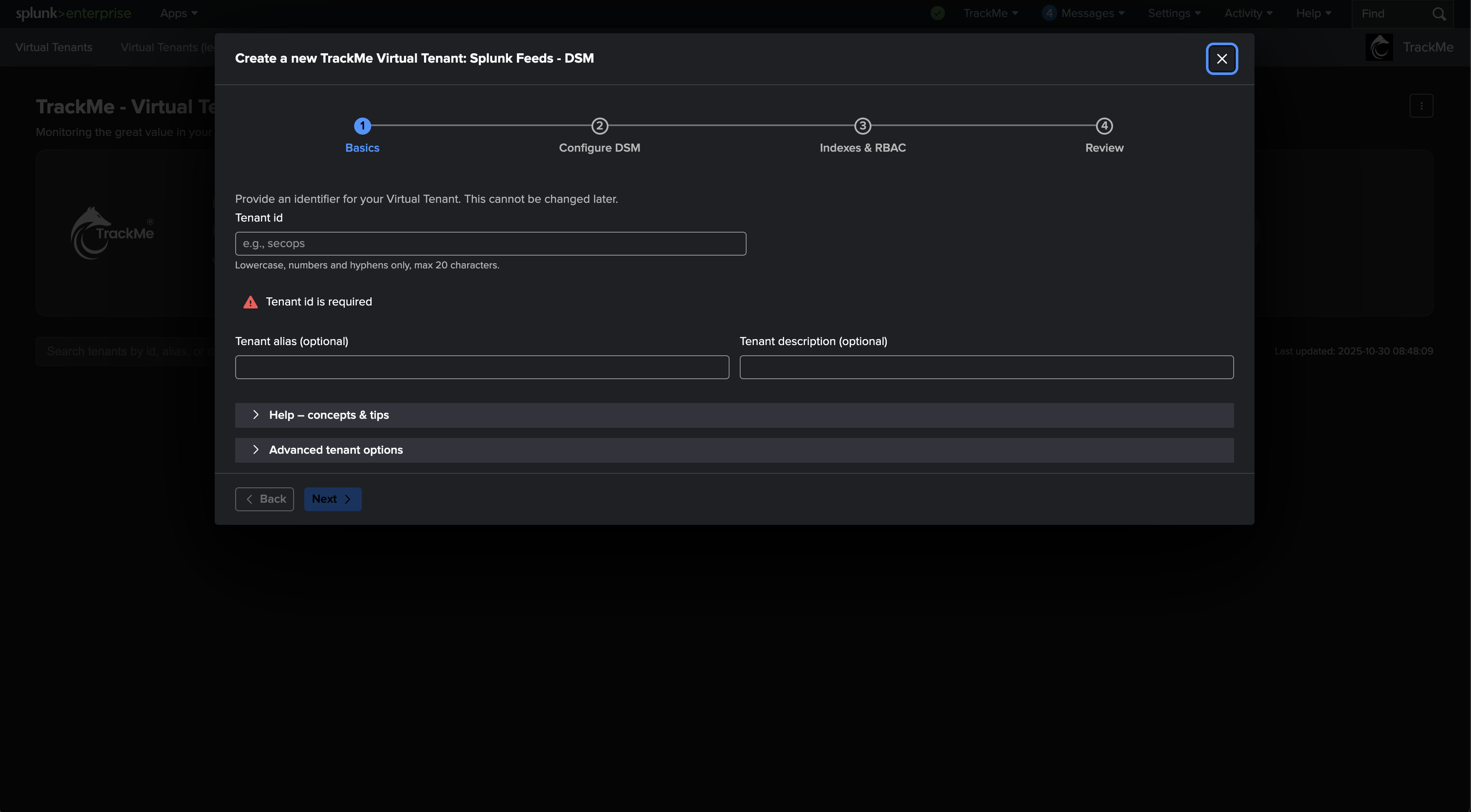Click into the Tenant id field

pyautogui.click(x=490, y=244)
